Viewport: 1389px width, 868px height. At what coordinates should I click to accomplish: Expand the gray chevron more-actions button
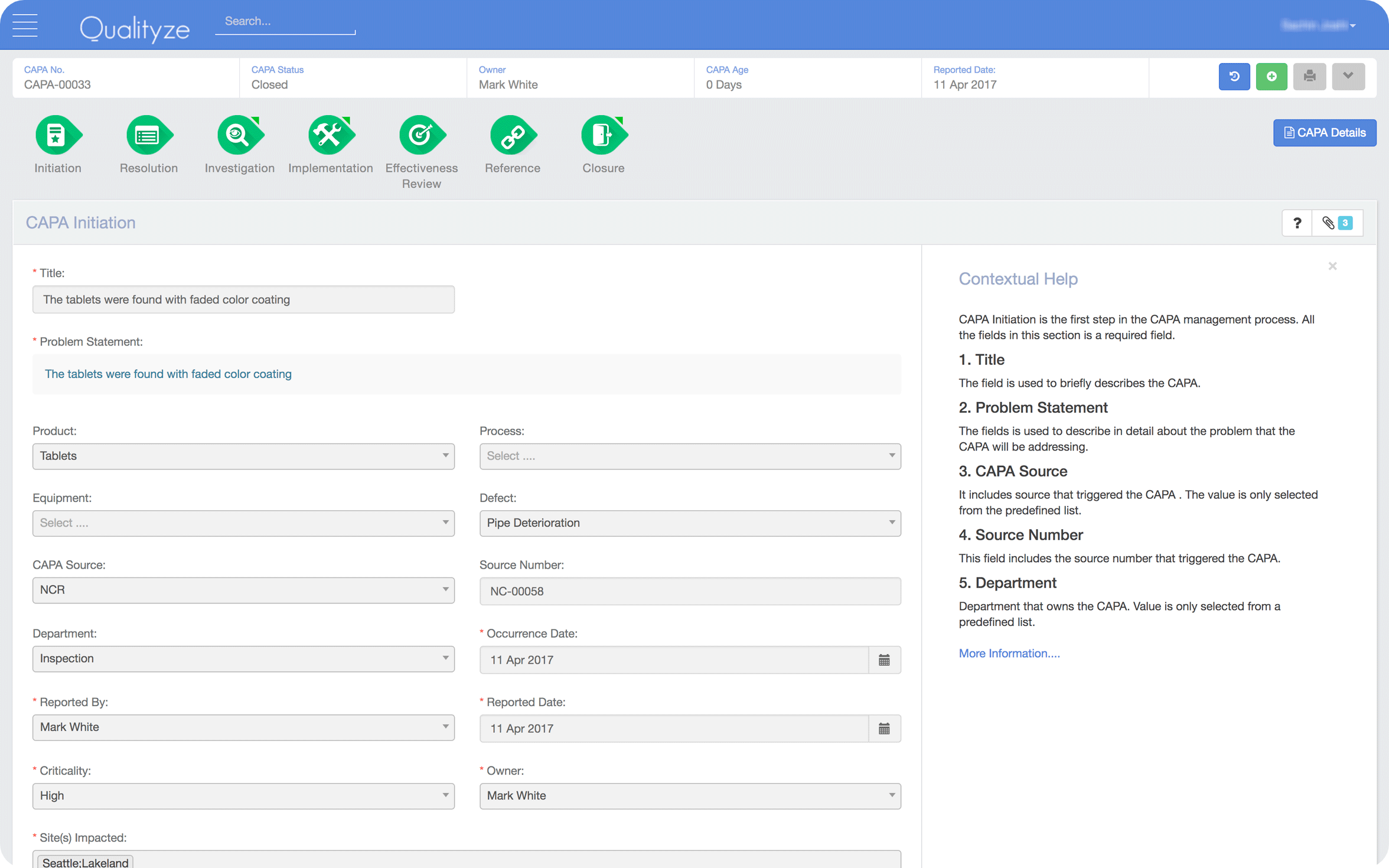(x=1348, y=77)
